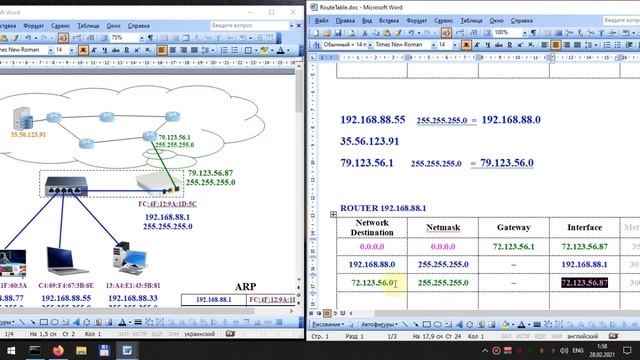Screen dimensions: 640x360
Task: Open undo history arrow in RouteTable toolbar
Action: tap(418, 33)
